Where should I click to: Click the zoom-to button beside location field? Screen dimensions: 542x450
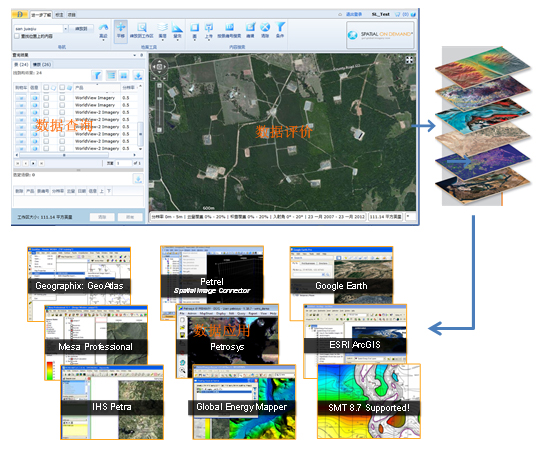pos(81,29)
